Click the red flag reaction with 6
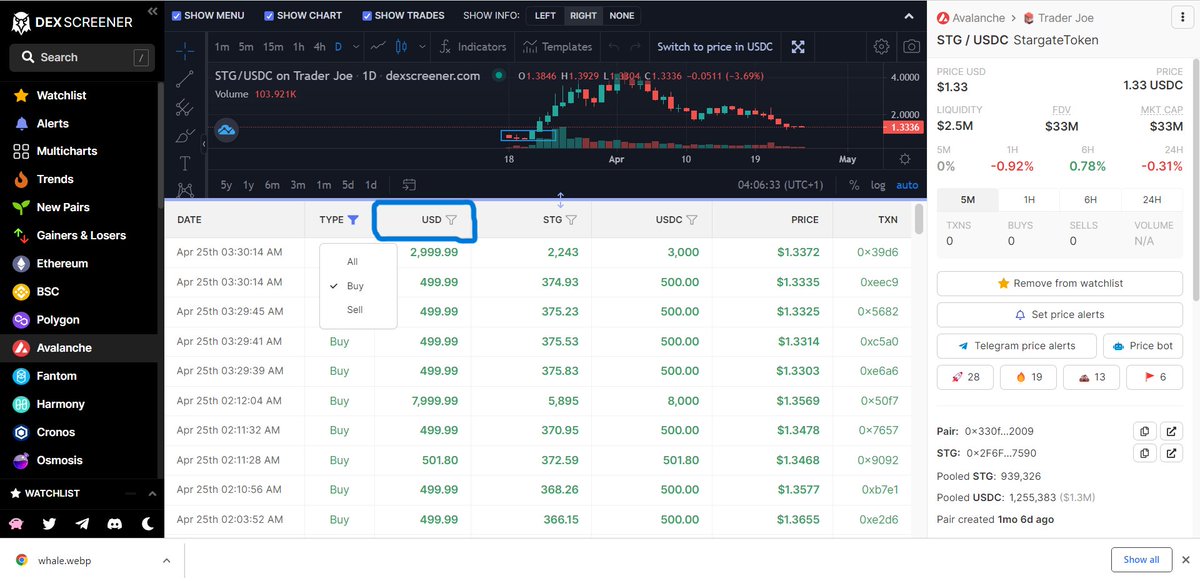1200x581 pixels. pos(1154,377)
